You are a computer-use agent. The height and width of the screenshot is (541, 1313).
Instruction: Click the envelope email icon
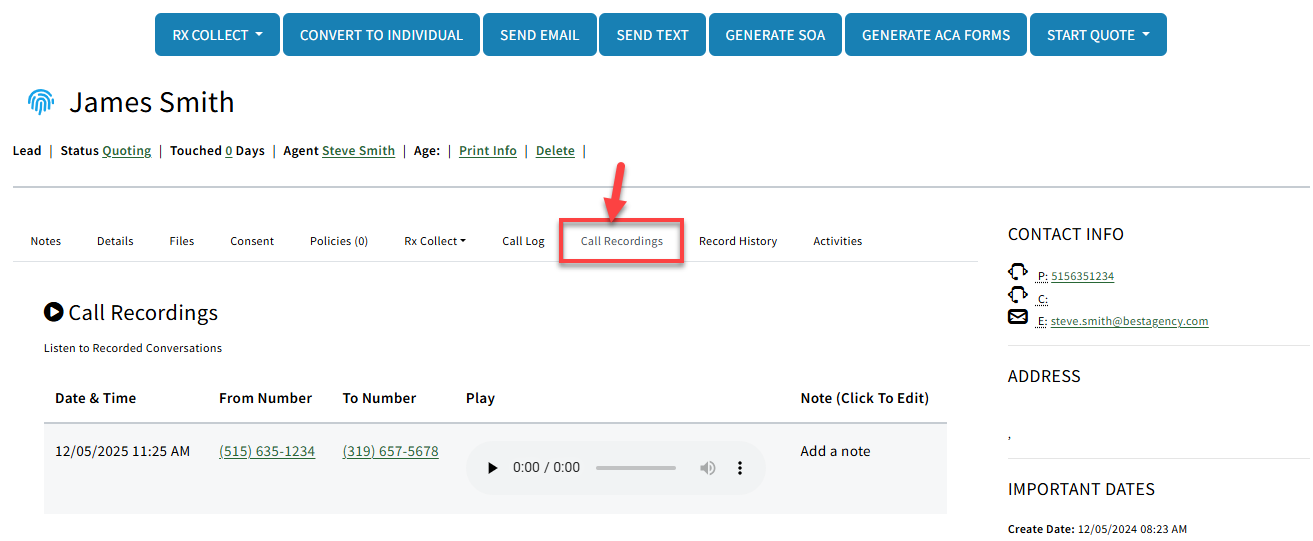tap(1018, 318)
